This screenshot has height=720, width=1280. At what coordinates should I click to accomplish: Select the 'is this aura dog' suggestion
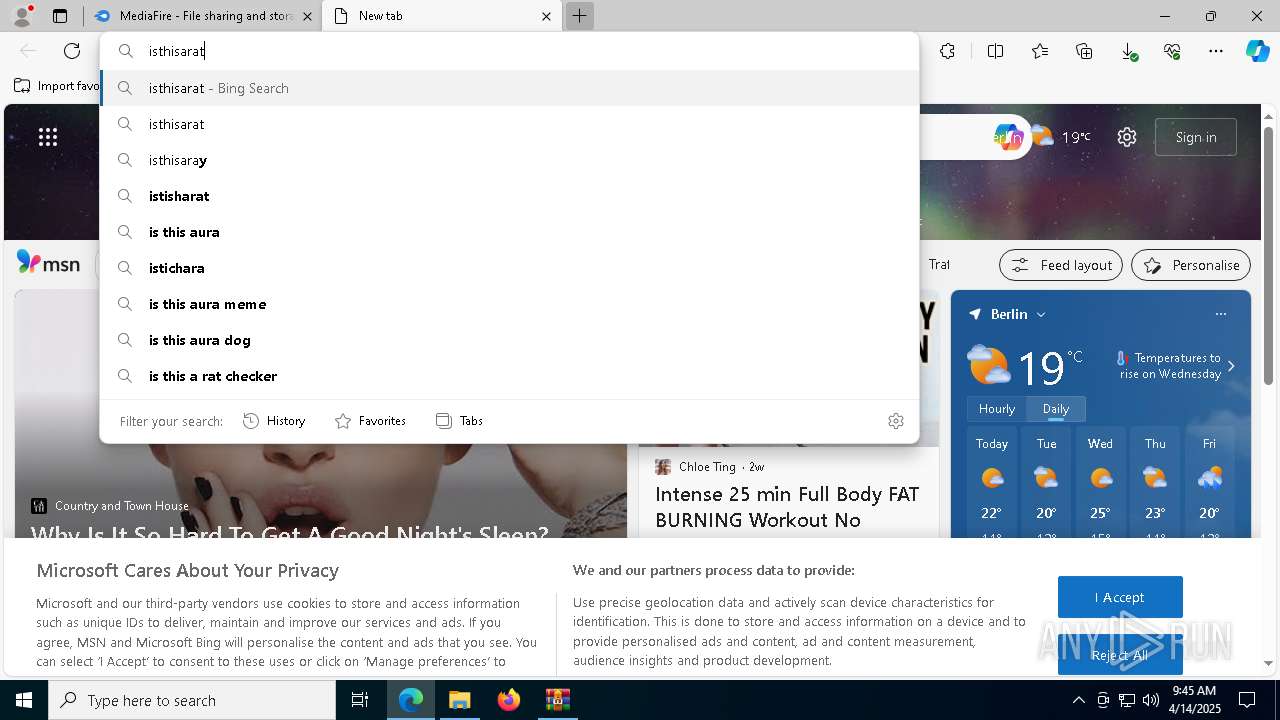click(509, 340)
